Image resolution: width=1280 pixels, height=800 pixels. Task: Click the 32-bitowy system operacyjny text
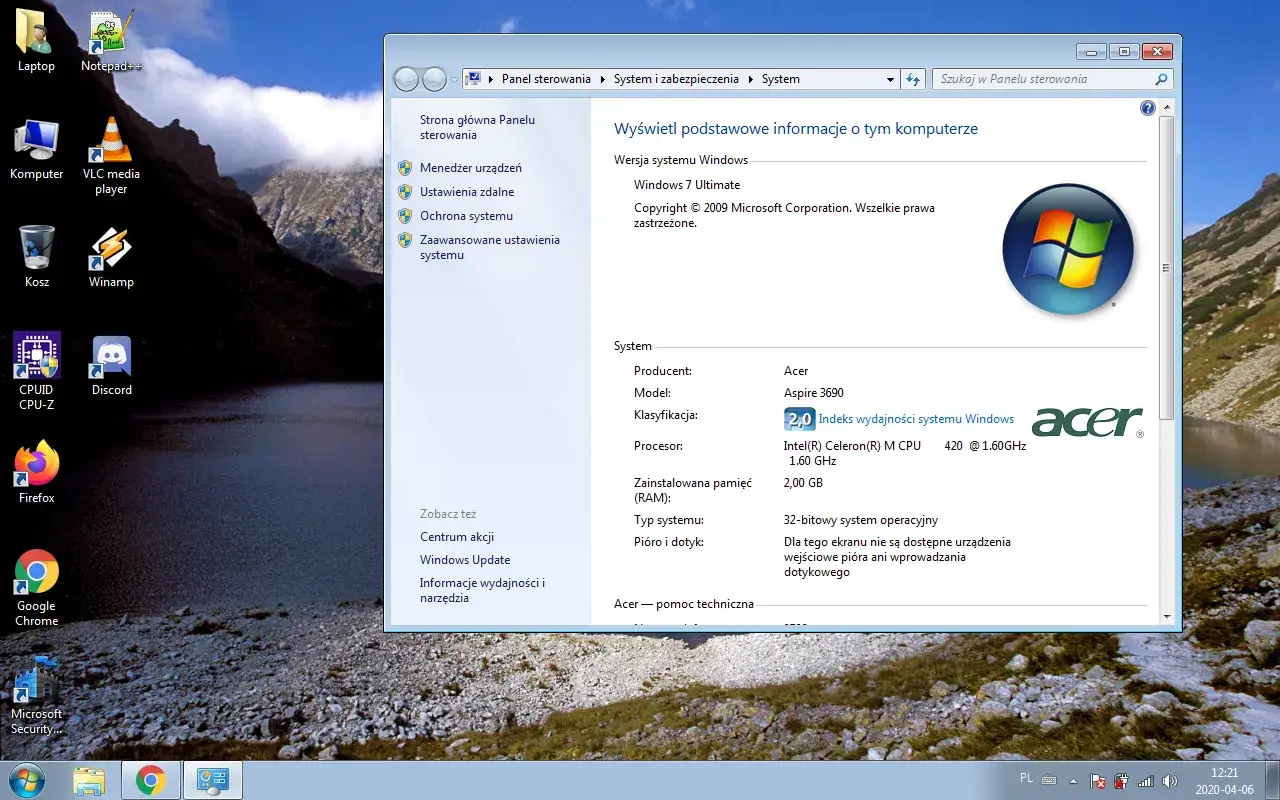[x=861, y=520]
